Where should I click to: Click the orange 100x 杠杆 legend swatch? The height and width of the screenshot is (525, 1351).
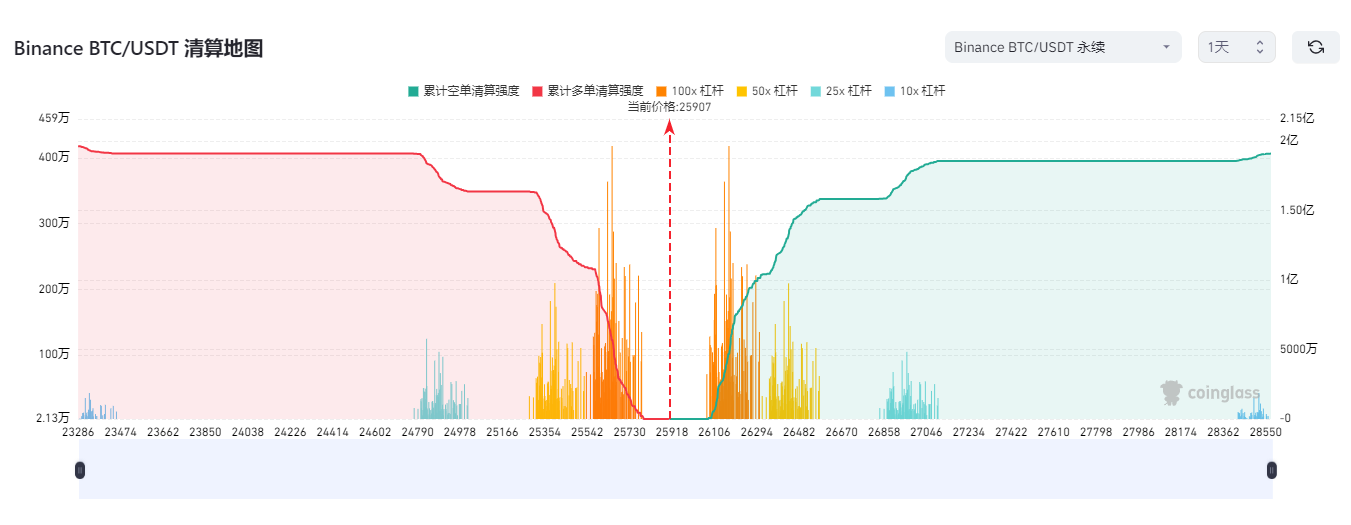[x=661, y=91]
